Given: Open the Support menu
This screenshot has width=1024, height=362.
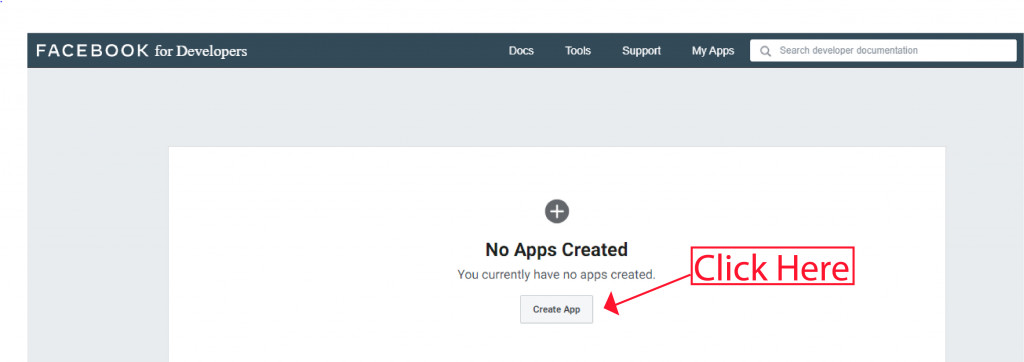Looking at the screenshot, I should point(641,50).
